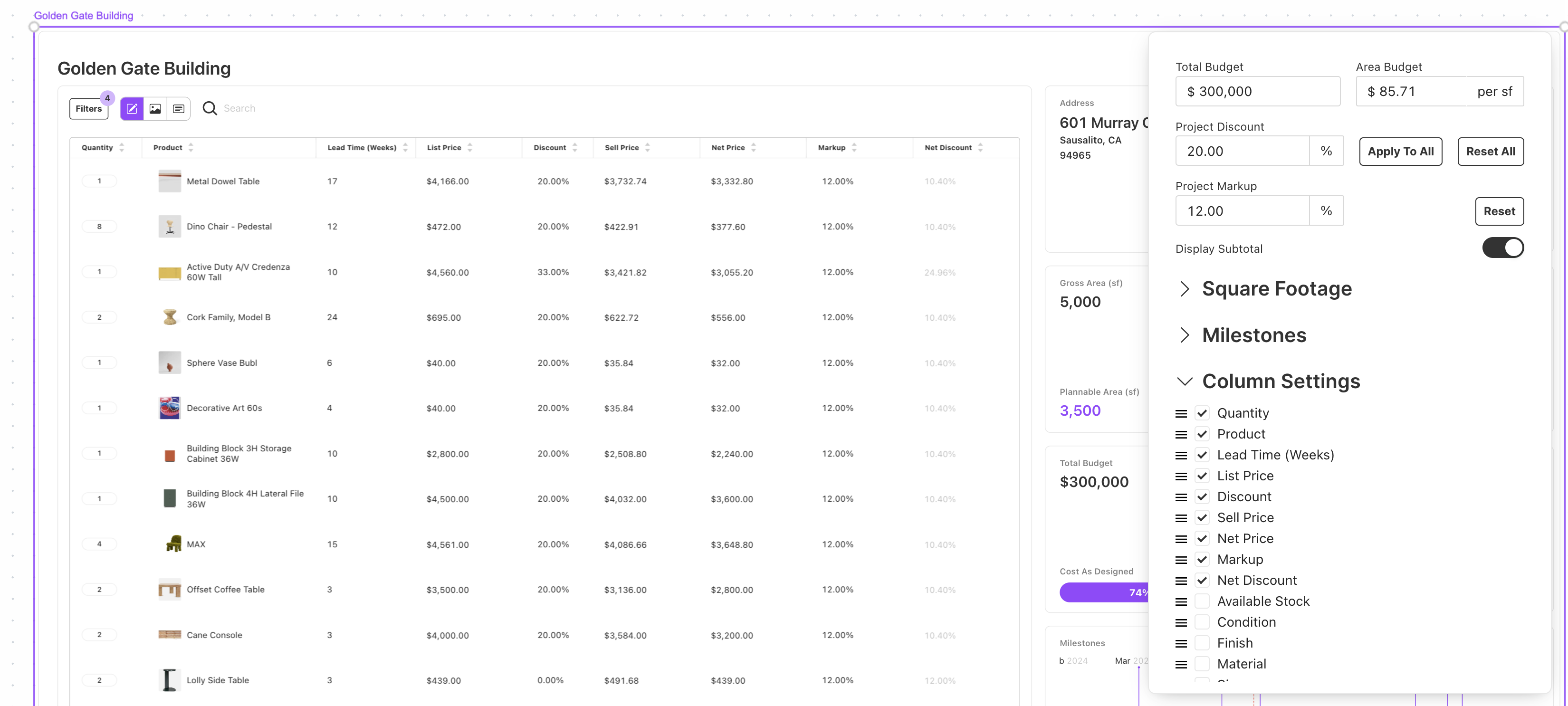
Task: Click sort arrows on Quantity column
Action: point(122,147)
